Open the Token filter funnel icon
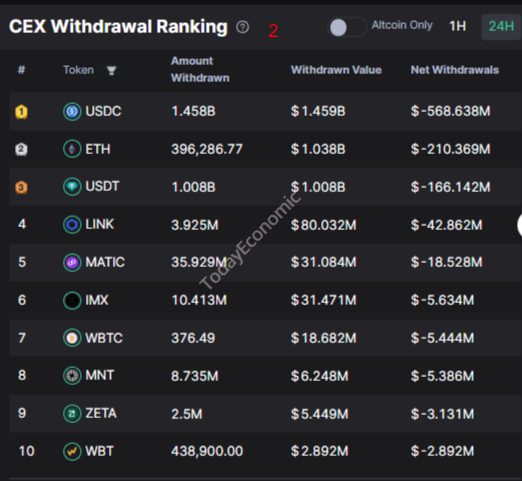This screenshot has height=481, width=522. pos(111,70)
